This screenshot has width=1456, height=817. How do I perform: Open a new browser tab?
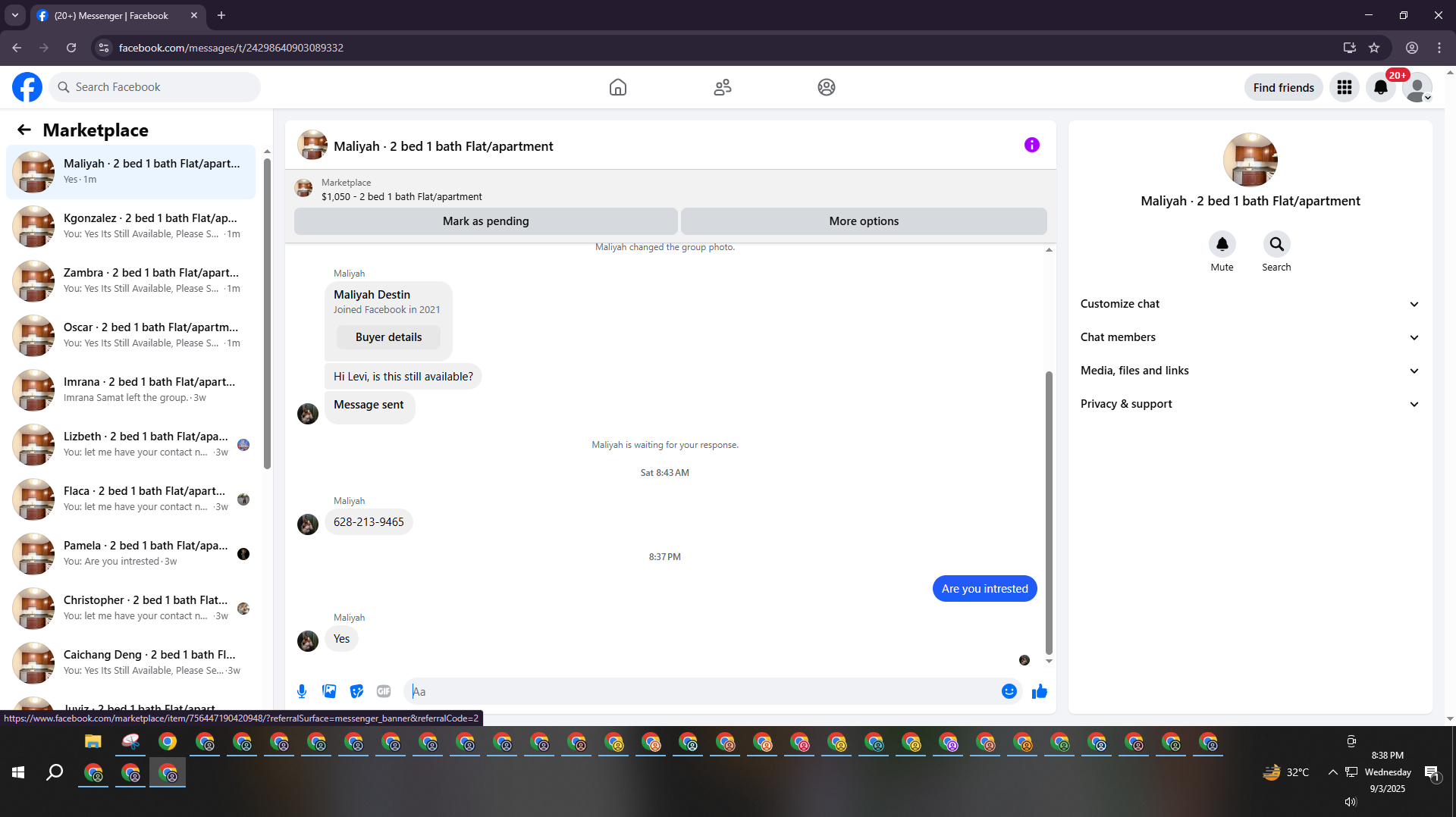point(221,15)
